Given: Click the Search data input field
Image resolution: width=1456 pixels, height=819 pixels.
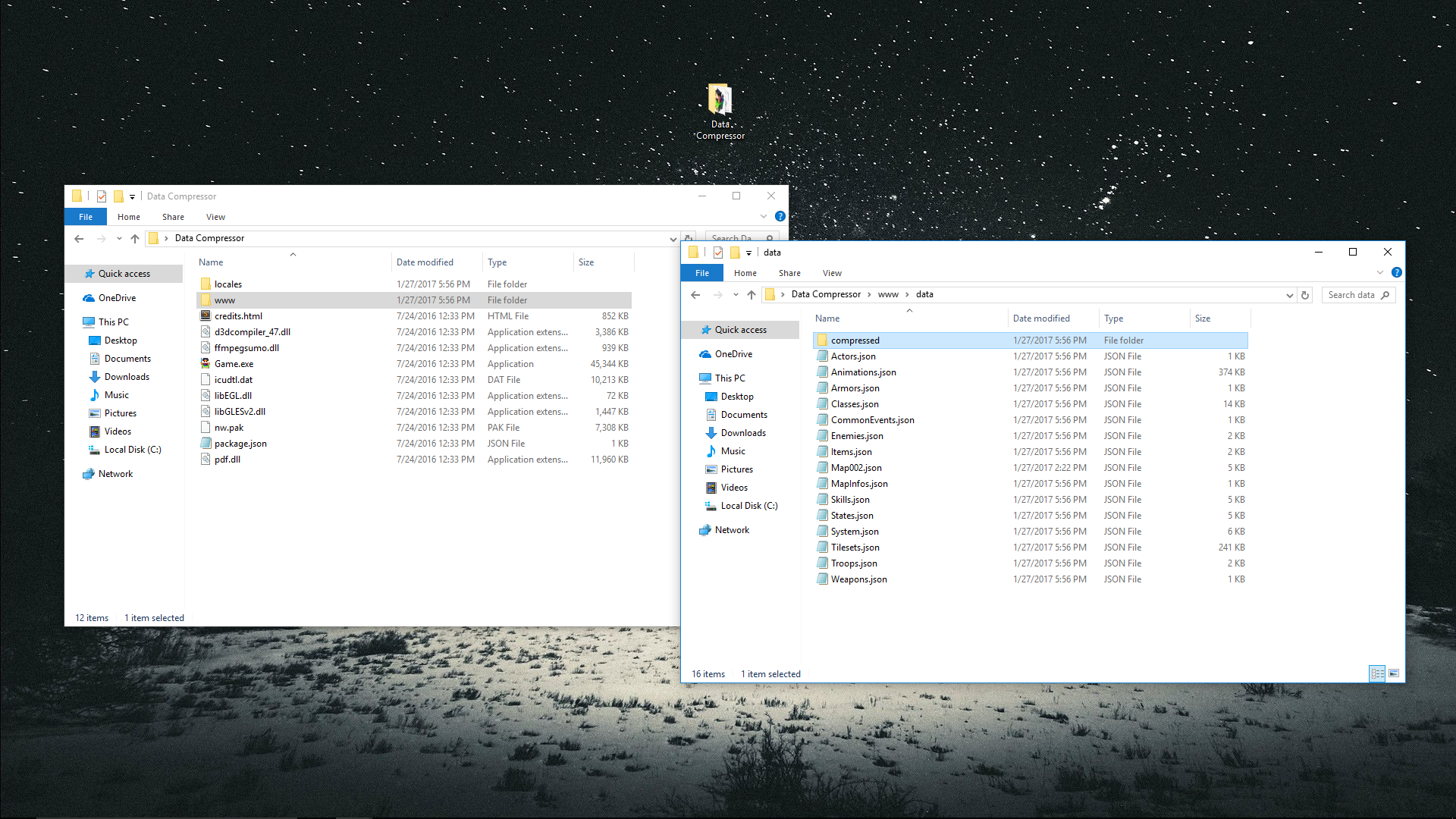Looking at the screenshot, I should click(1351, 295).
